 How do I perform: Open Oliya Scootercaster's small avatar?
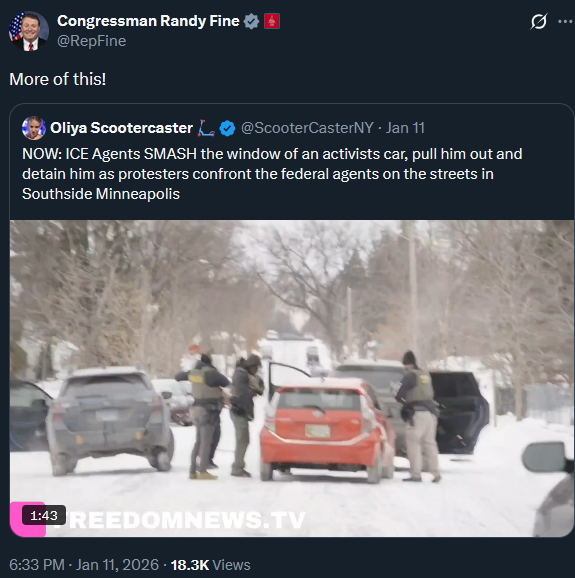click(34, 128)
